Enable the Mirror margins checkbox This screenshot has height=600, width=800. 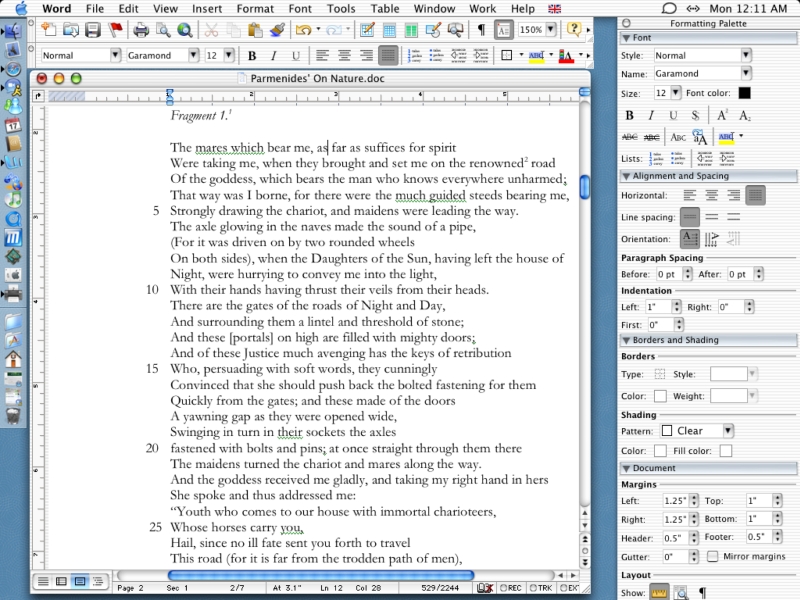click(712, 556)
